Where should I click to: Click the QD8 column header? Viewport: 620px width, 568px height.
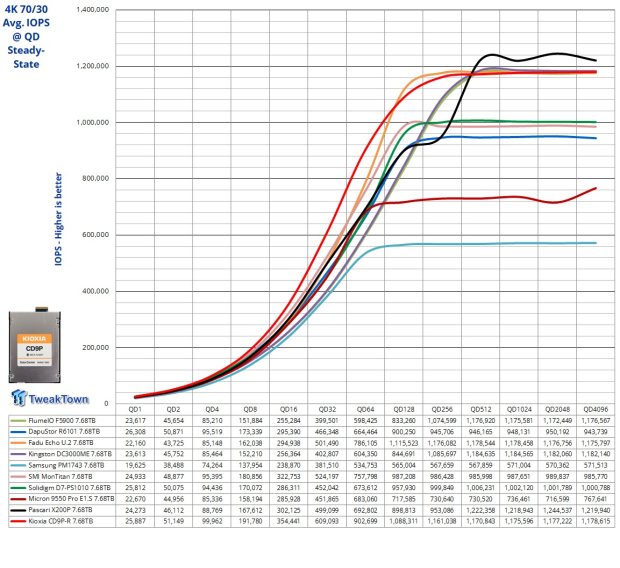(250, 409)
